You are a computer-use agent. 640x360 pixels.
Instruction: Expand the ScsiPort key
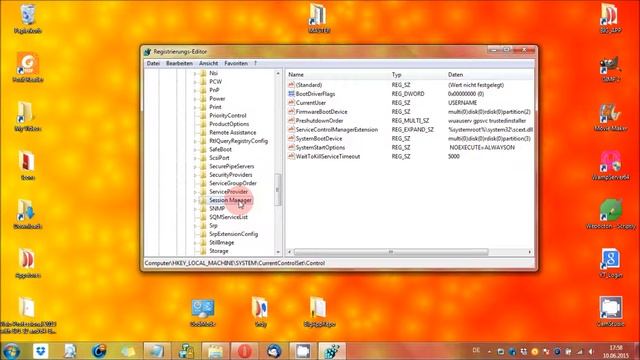click(195, 158)
